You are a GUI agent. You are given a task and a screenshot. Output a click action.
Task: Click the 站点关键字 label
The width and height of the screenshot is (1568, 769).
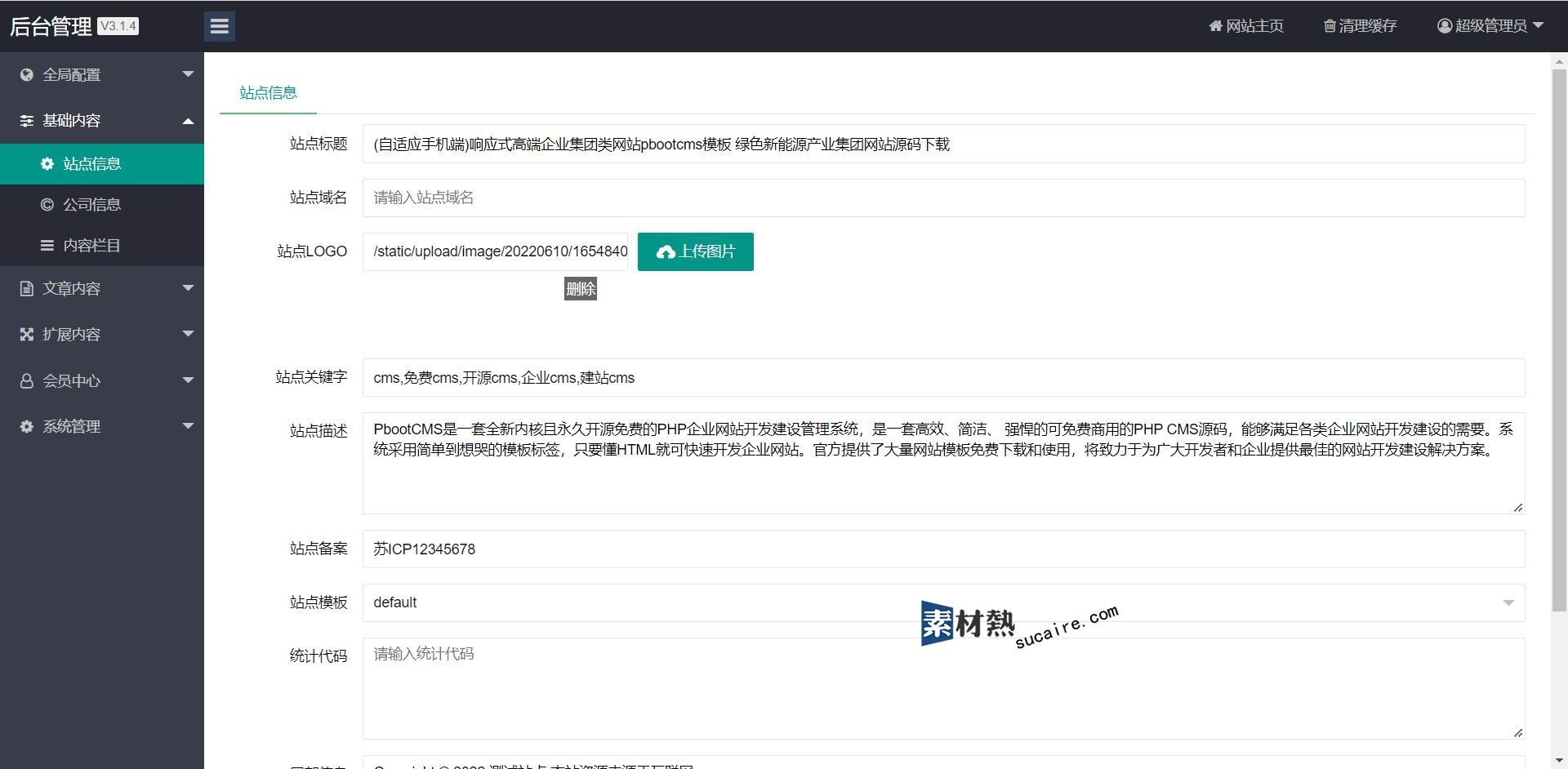(311, 377)
